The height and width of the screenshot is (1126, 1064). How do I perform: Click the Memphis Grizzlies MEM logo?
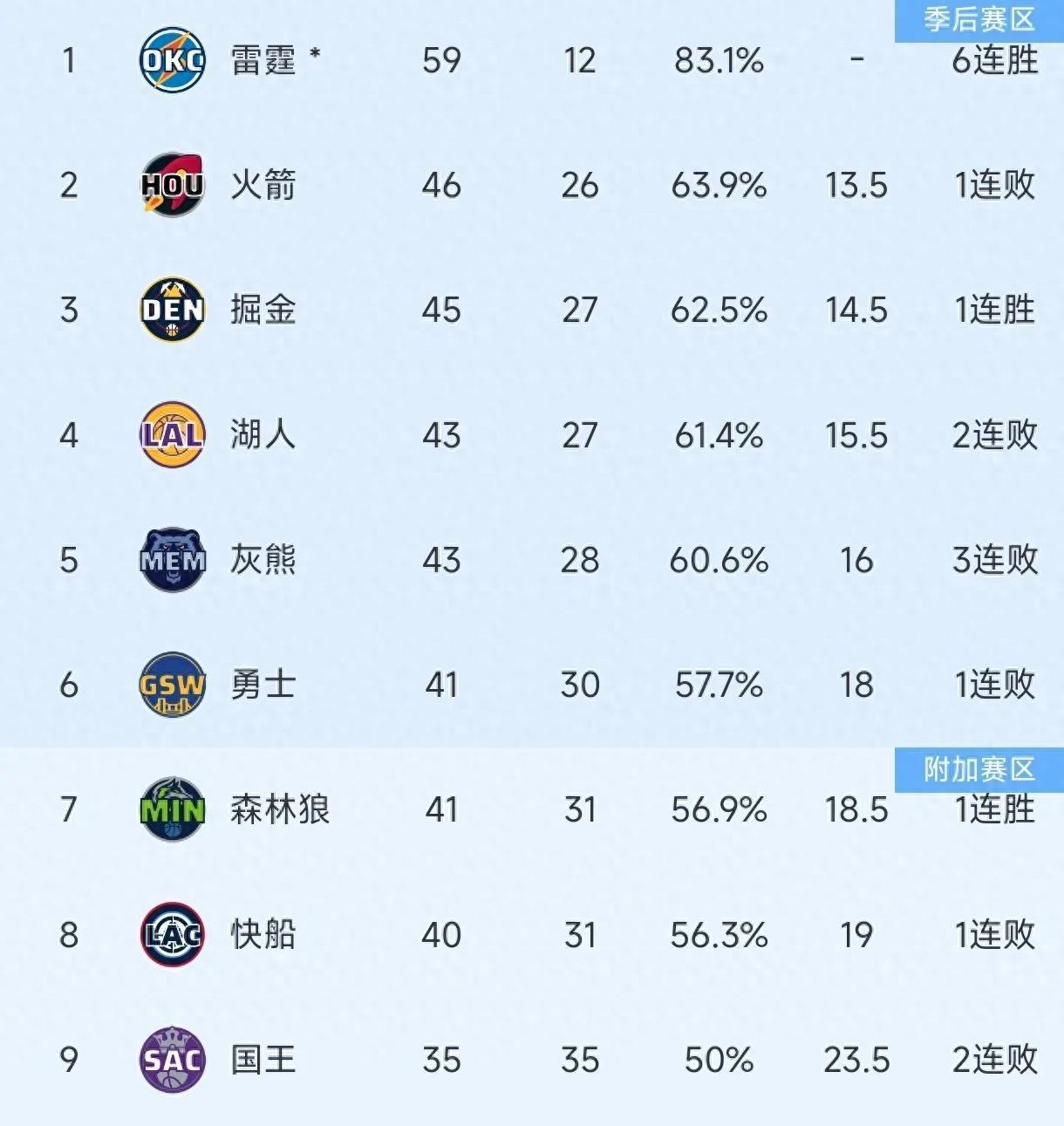173,560
